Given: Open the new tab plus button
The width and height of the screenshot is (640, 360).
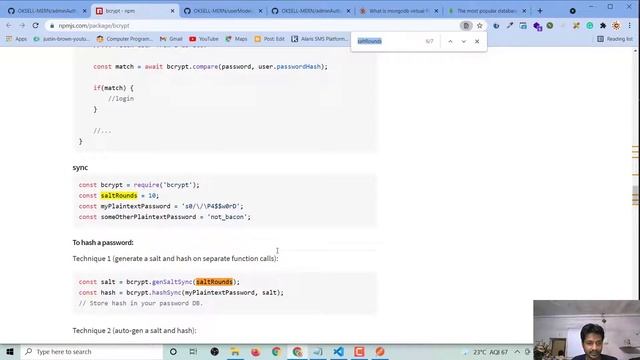Looking at the screenshot, I should coord(540,11).
